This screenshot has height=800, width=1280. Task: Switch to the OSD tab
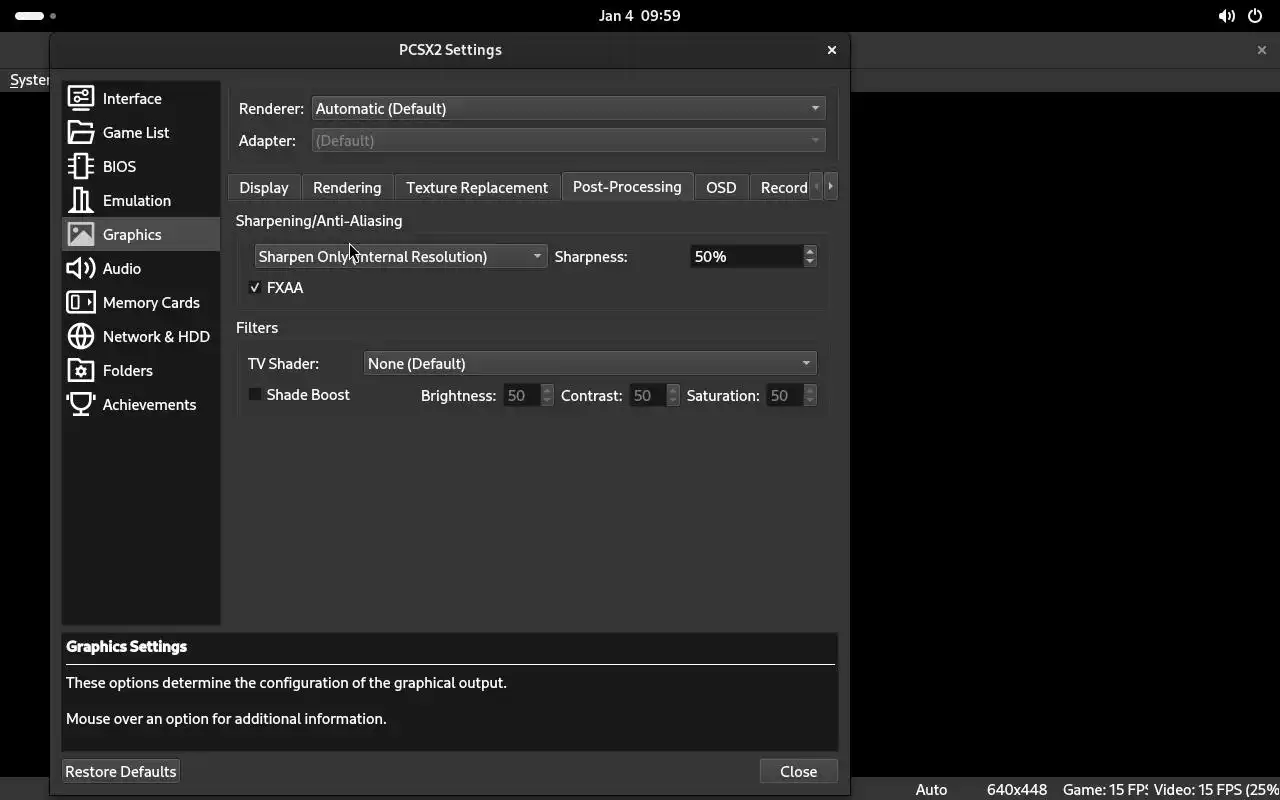721,187
